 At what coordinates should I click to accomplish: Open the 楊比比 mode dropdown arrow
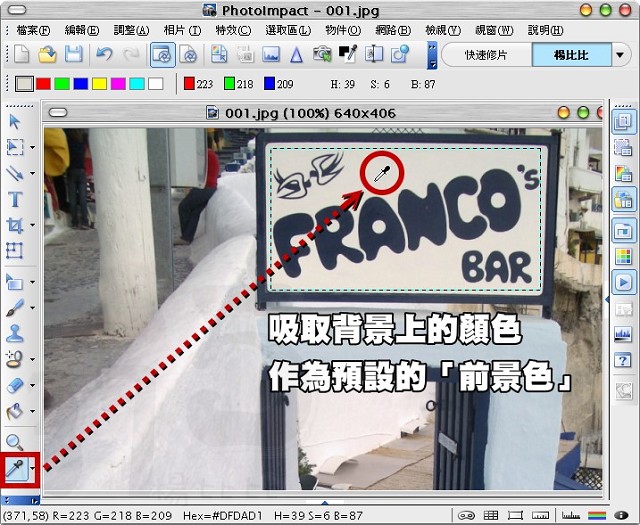(620, 55)
